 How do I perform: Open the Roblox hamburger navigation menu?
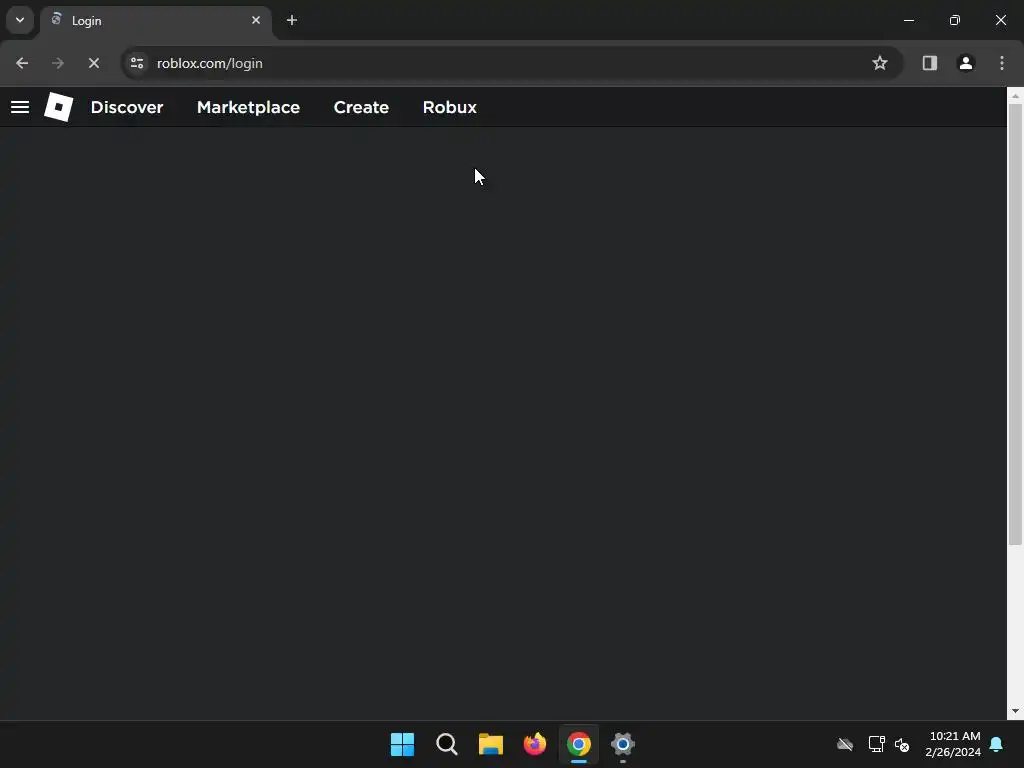point(20,107)
